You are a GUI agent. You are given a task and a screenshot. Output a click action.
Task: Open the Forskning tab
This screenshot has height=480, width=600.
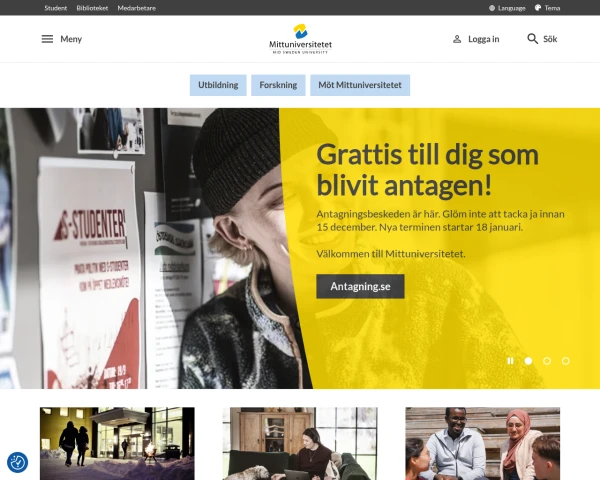click(278, 85)
